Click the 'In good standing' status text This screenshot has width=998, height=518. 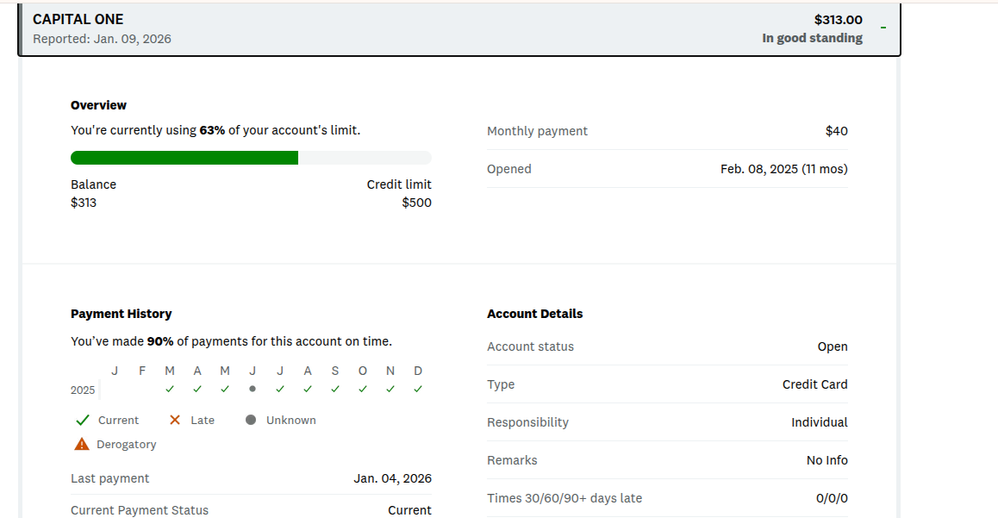click(x=812, y=38)
